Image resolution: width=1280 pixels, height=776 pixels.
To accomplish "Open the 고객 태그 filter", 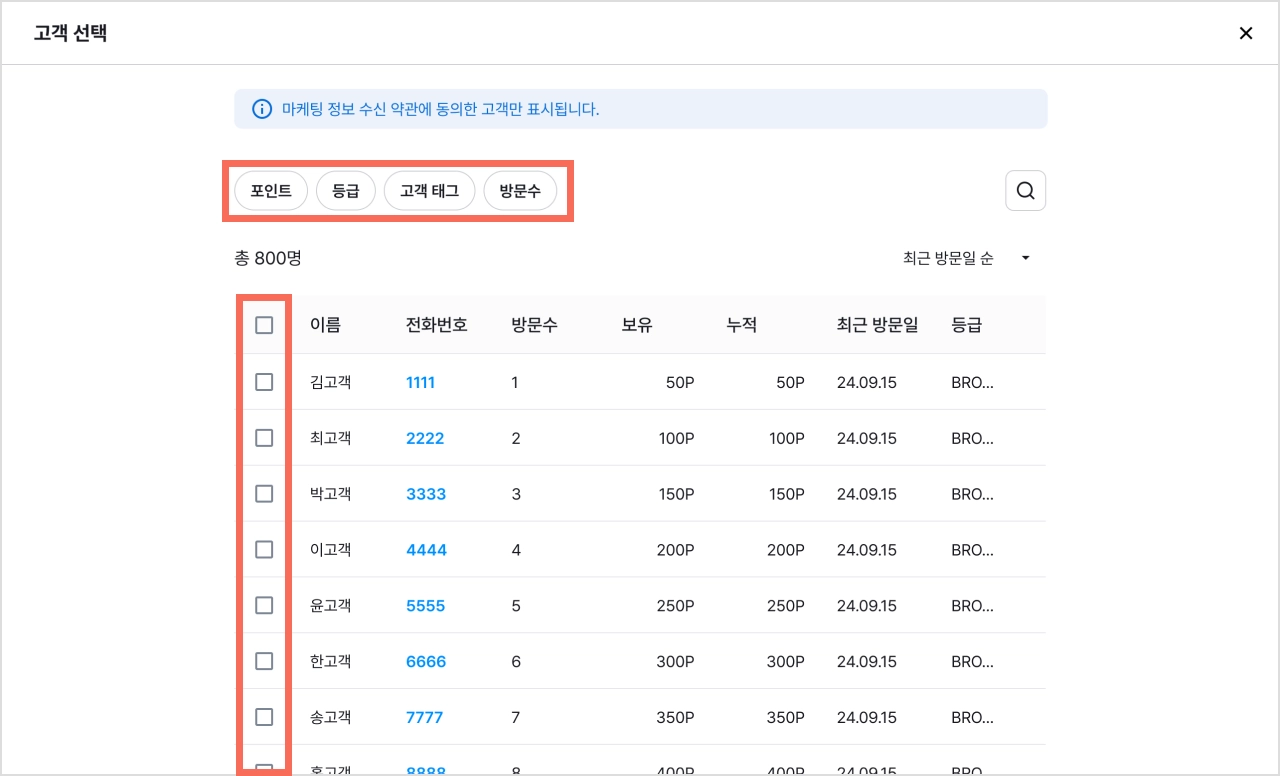I will pyautogui.click(x=429, y=191).
